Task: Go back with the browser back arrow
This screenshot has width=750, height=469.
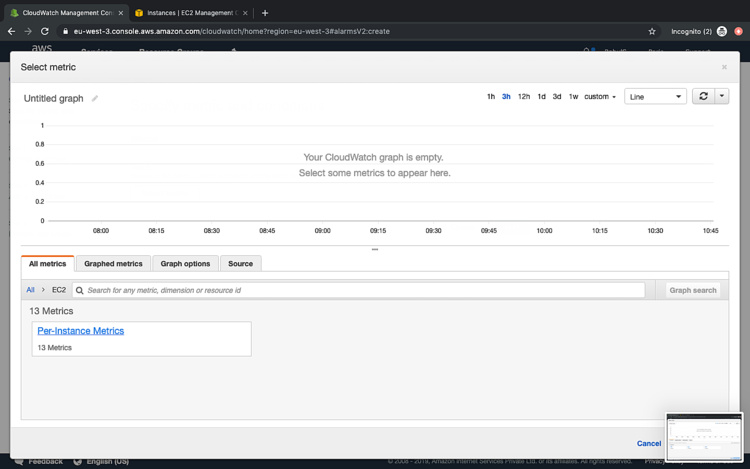Action: [10, 31]
